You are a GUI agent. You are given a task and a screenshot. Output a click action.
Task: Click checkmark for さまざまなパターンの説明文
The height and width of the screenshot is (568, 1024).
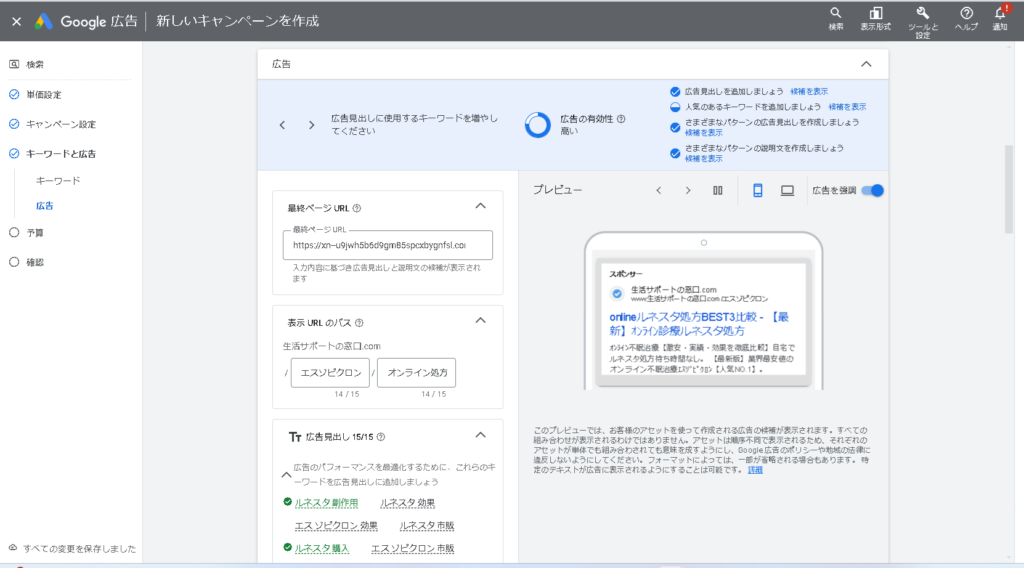tap(675, 153)
